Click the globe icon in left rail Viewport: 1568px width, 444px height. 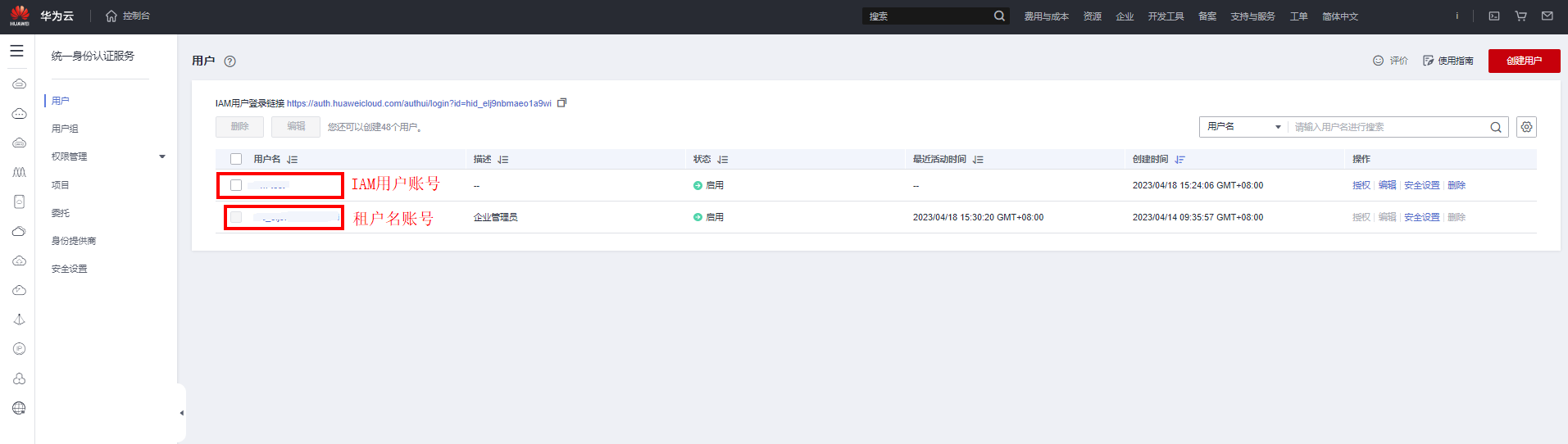pos(19,408)
